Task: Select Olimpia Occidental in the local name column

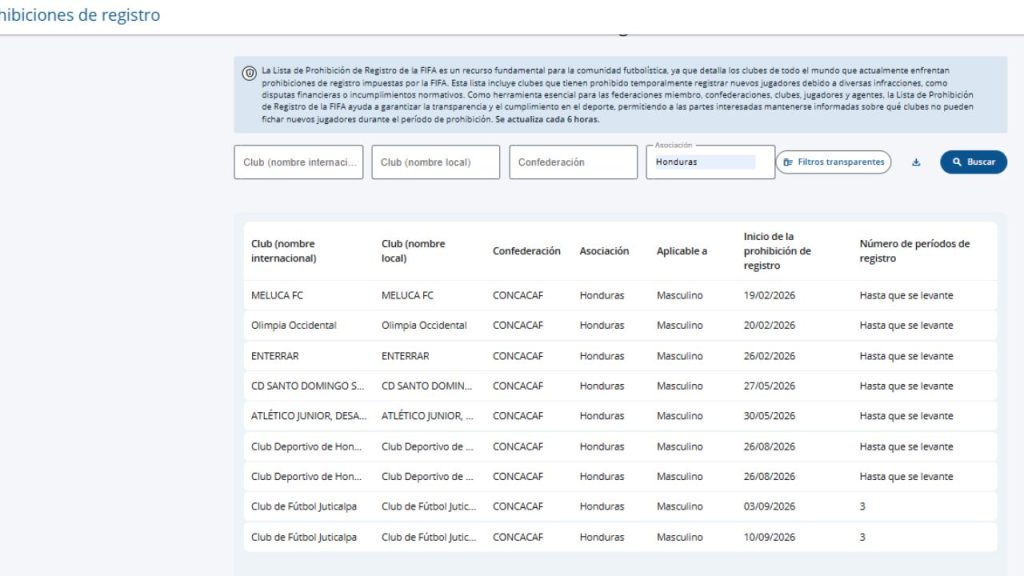Action: pos(424,325)
